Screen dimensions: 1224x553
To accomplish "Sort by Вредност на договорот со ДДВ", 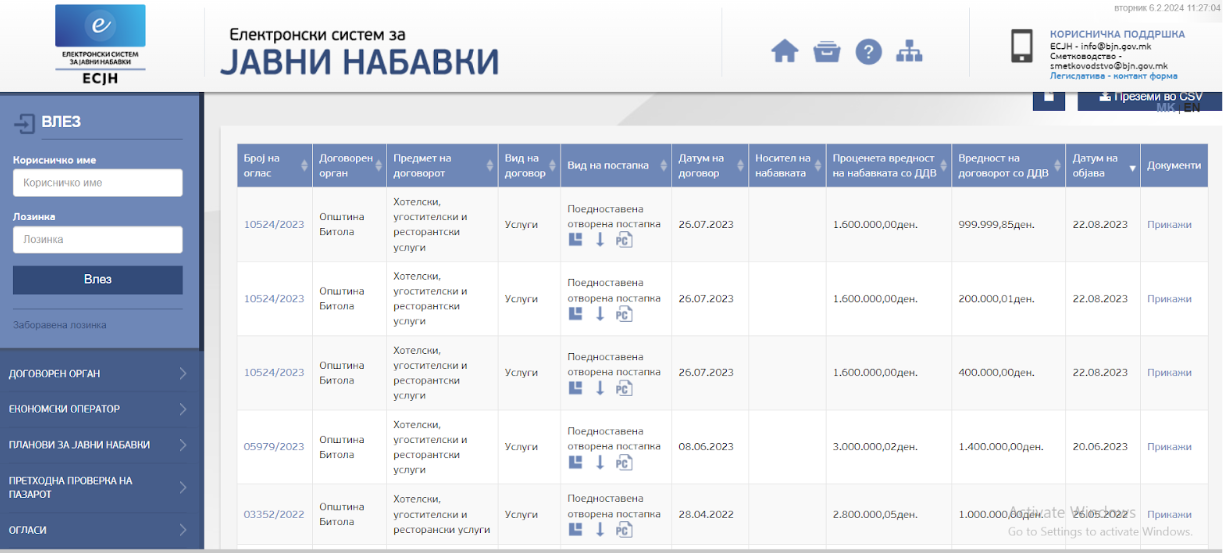I will point(1008,165).
